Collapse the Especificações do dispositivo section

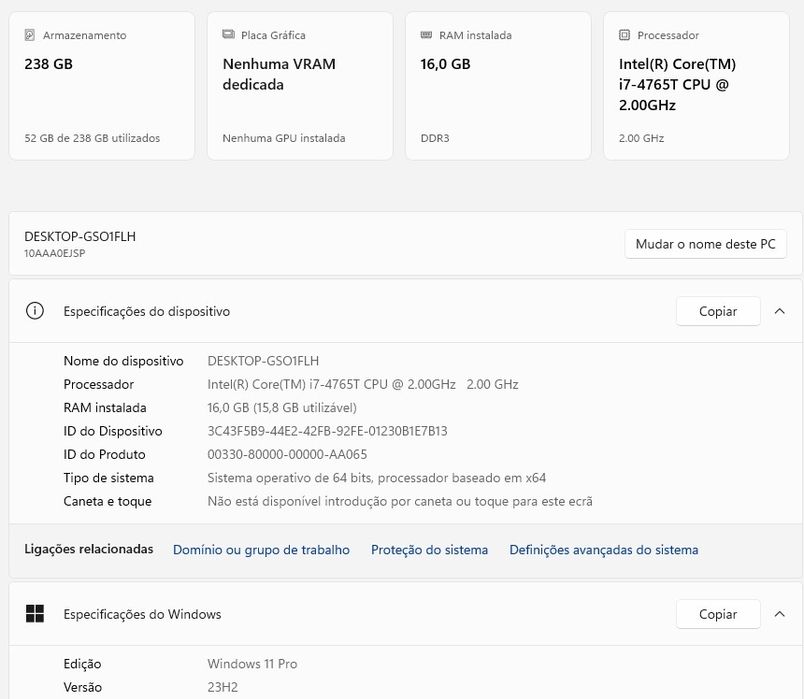(780, 311)
